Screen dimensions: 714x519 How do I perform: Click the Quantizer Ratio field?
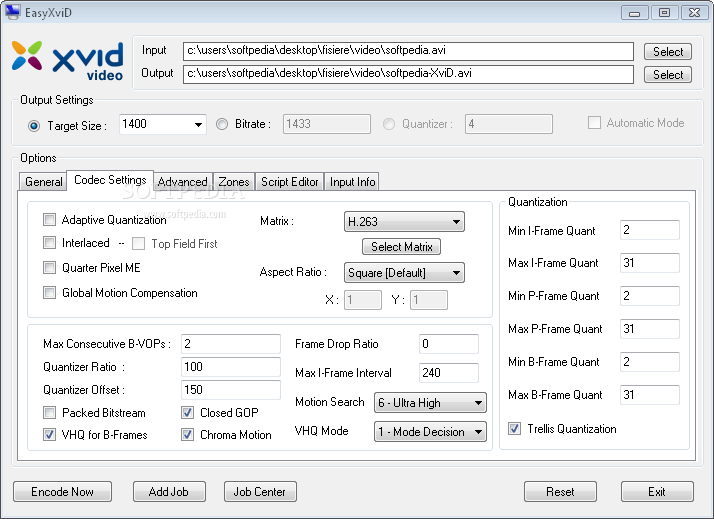231,367
